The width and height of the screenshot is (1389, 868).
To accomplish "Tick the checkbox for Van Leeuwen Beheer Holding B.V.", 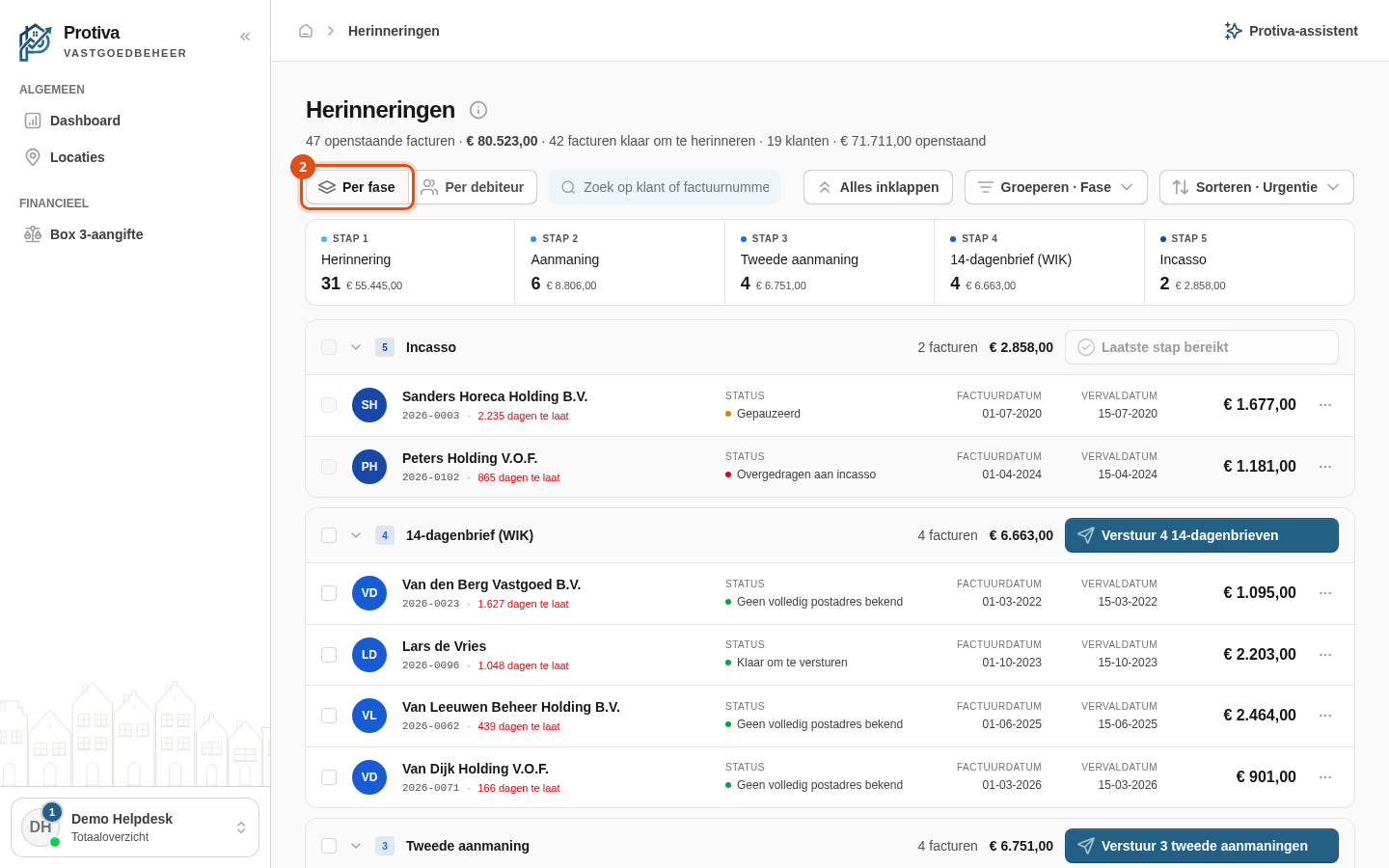I will pos(329,716).
